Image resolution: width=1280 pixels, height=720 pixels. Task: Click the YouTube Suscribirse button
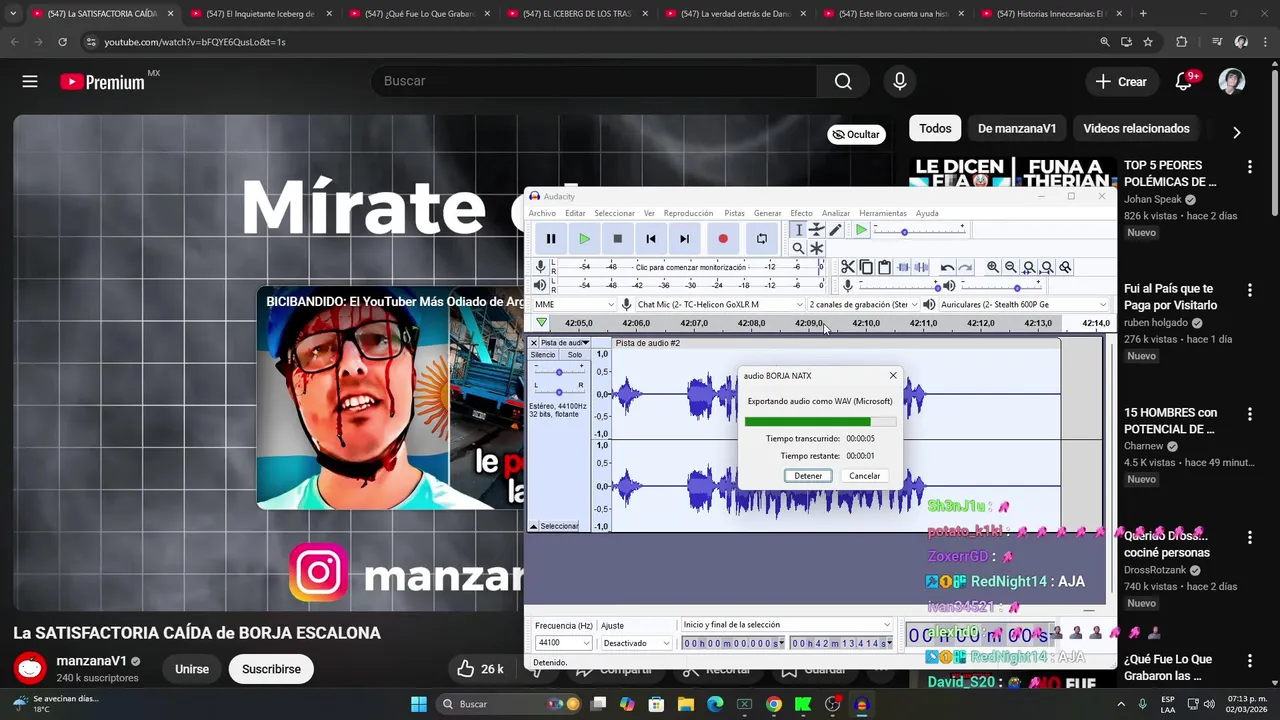point(271,669)
